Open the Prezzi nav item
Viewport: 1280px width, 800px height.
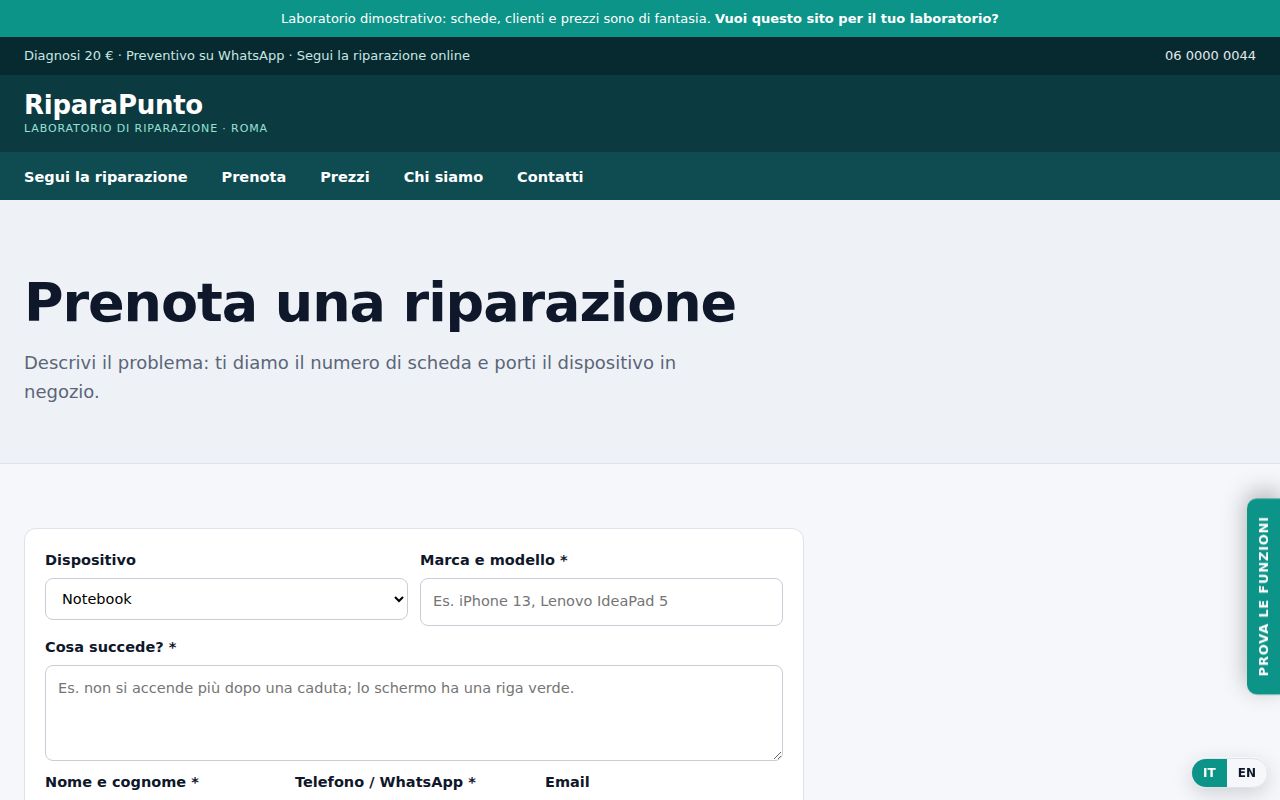pyautogui.click(x=345, y=177)
